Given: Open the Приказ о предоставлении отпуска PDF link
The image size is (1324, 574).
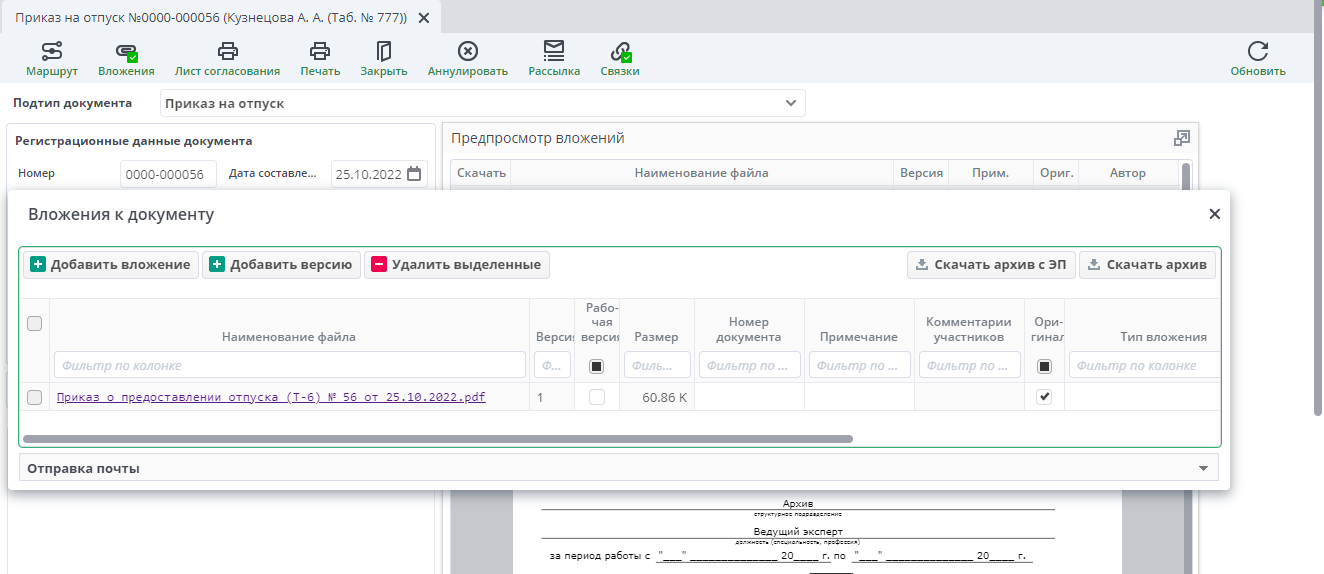Looking at the screenshot, I should click(x=271, y=397).
